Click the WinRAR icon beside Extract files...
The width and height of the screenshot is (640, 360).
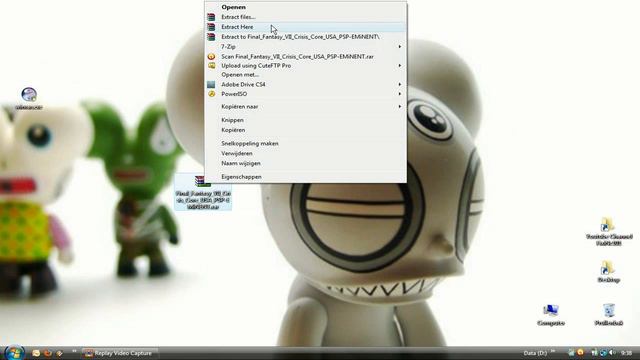[211, 17]
